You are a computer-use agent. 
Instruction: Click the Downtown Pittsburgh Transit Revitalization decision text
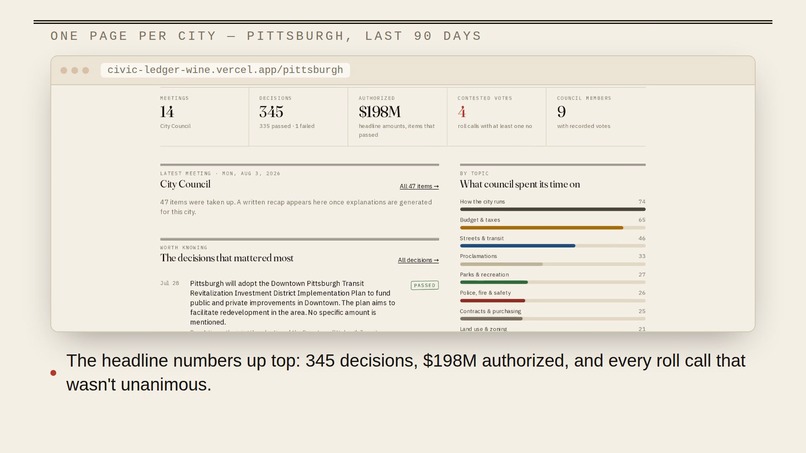point(292,302)
